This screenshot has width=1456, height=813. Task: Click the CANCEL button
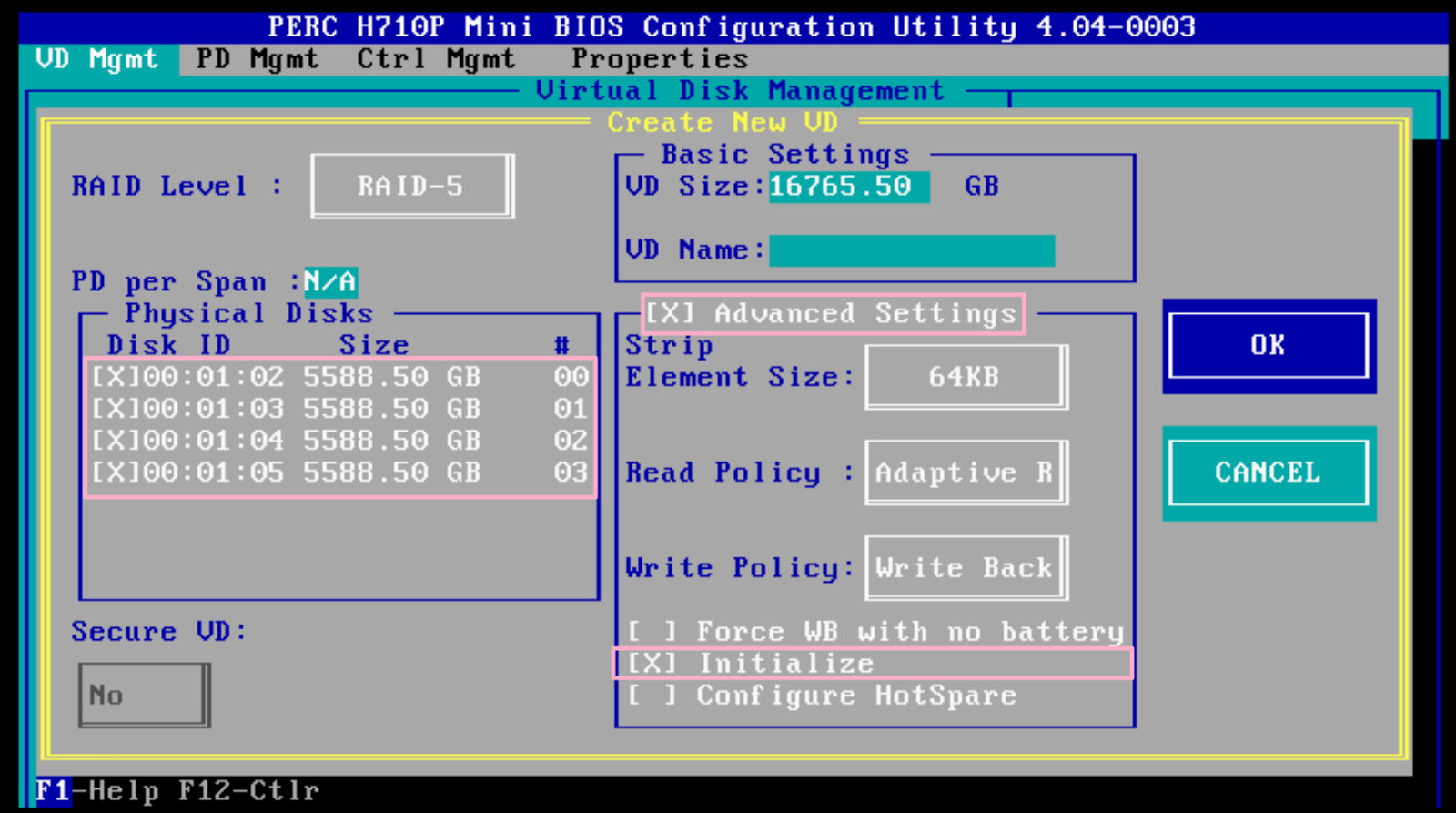1269,473
